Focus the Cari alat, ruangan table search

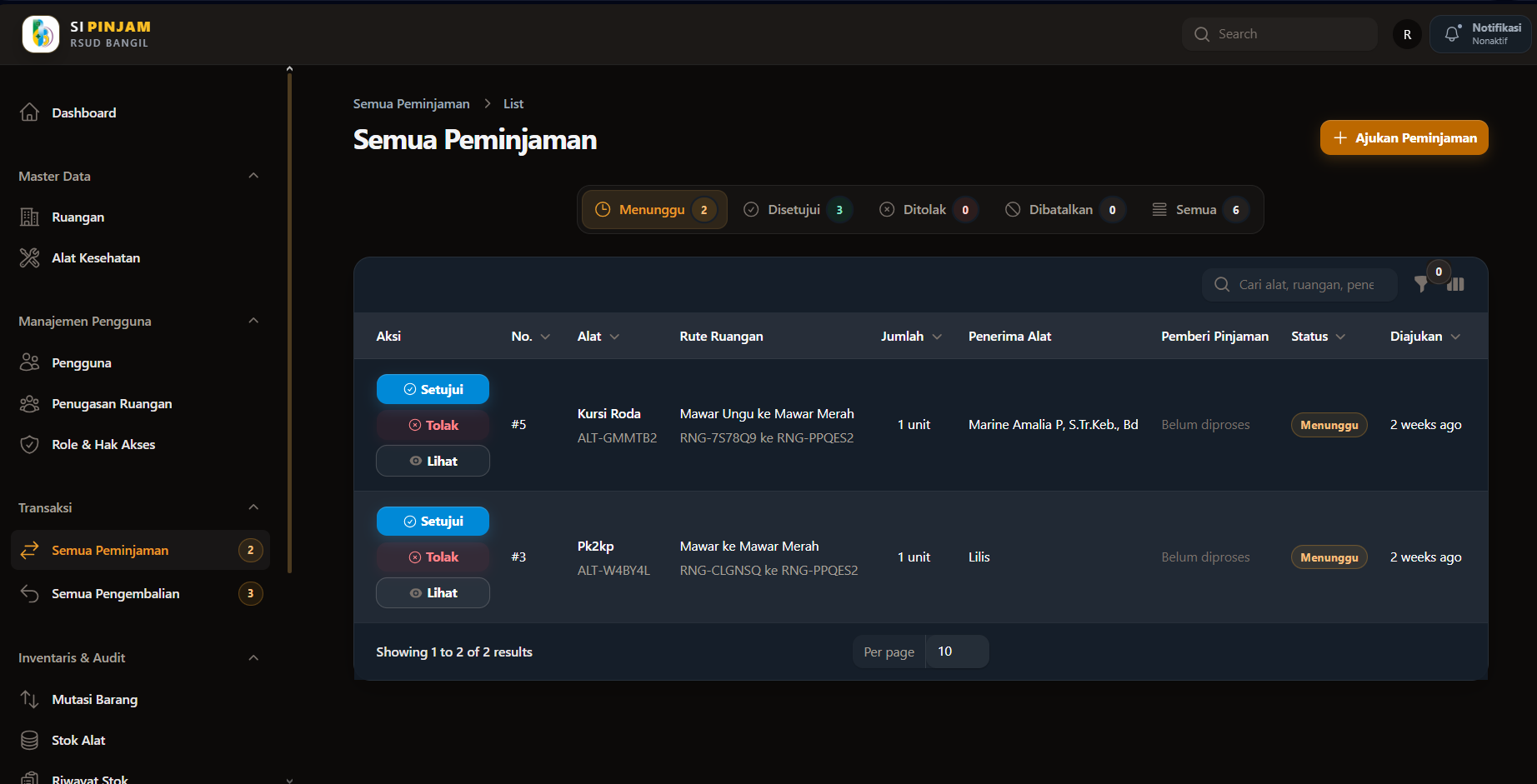[1299, 284]
